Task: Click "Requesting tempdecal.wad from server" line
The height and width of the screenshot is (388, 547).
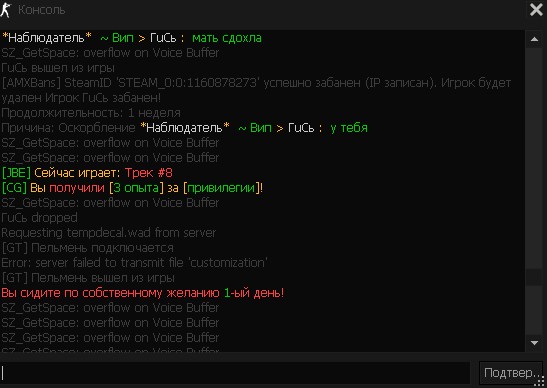Action: 108,233
